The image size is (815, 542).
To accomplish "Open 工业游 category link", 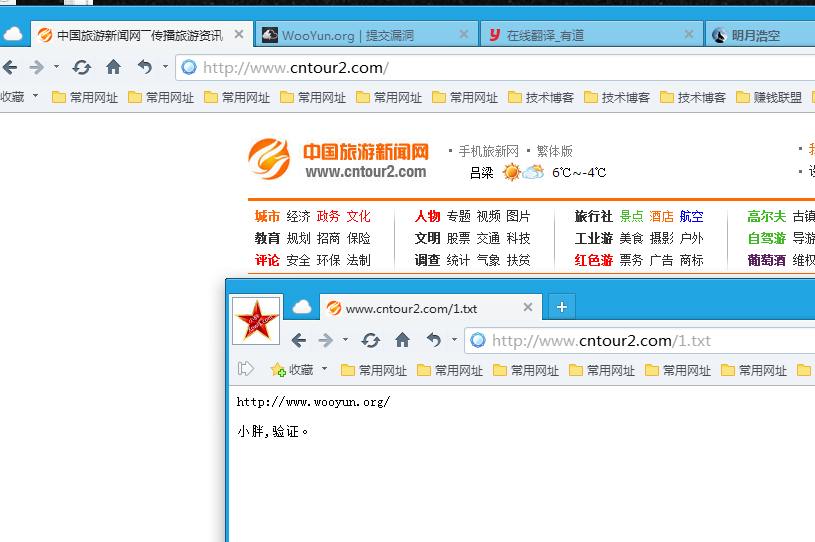I will [594, 239].
